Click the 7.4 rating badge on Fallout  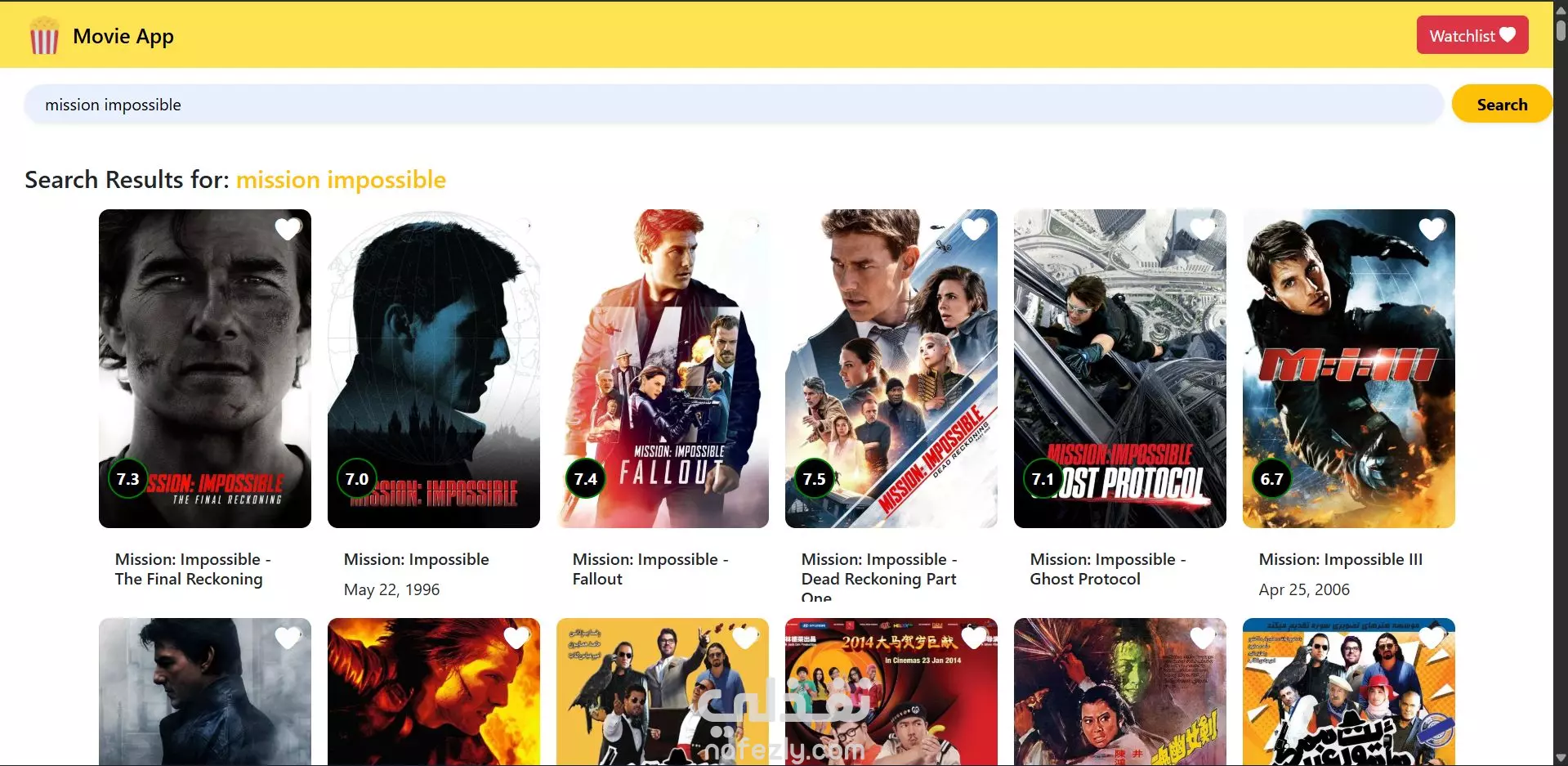coord(586,479)
